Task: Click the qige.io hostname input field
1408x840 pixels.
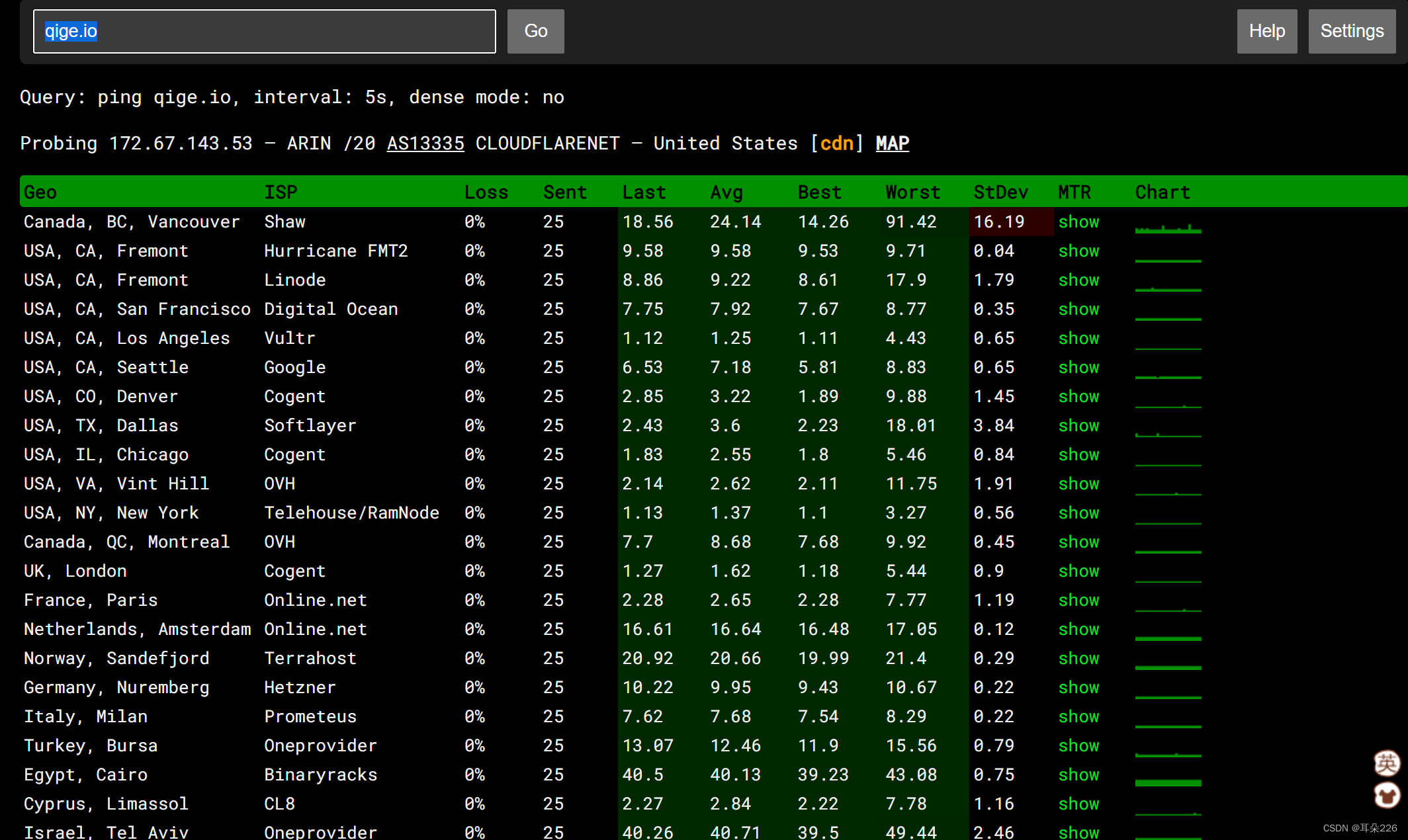Action: [265, 31]
